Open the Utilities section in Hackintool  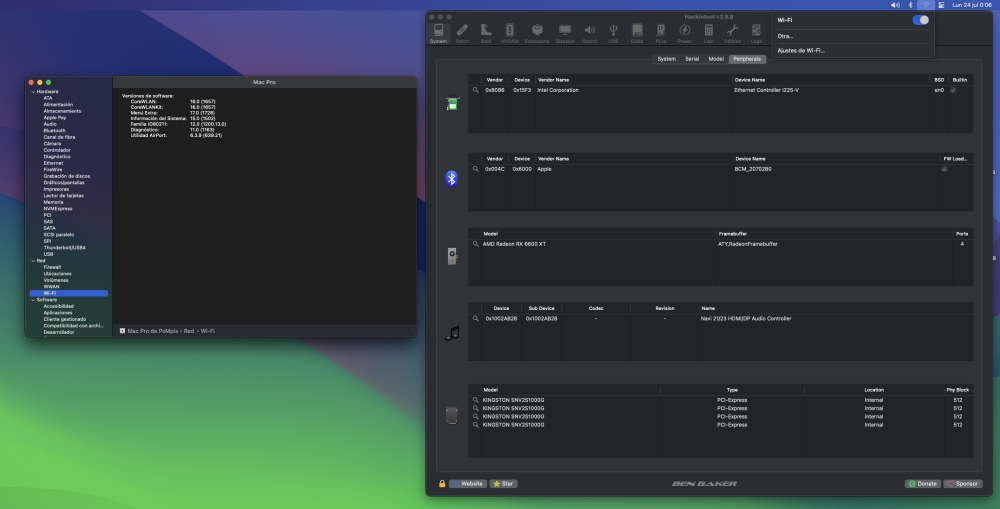coord(732,34)
